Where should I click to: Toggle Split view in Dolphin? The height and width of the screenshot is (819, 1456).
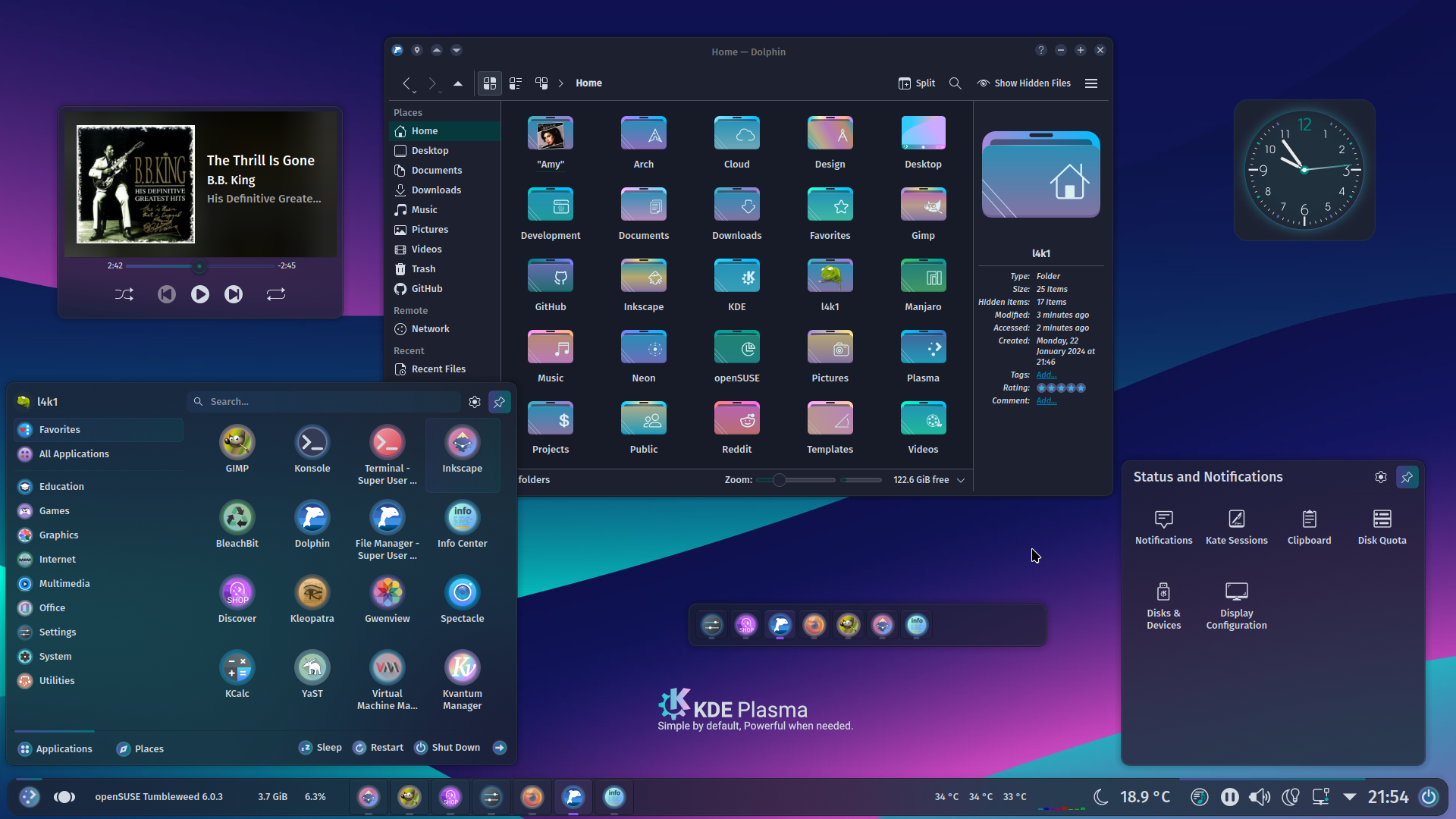tap(917, 83)
